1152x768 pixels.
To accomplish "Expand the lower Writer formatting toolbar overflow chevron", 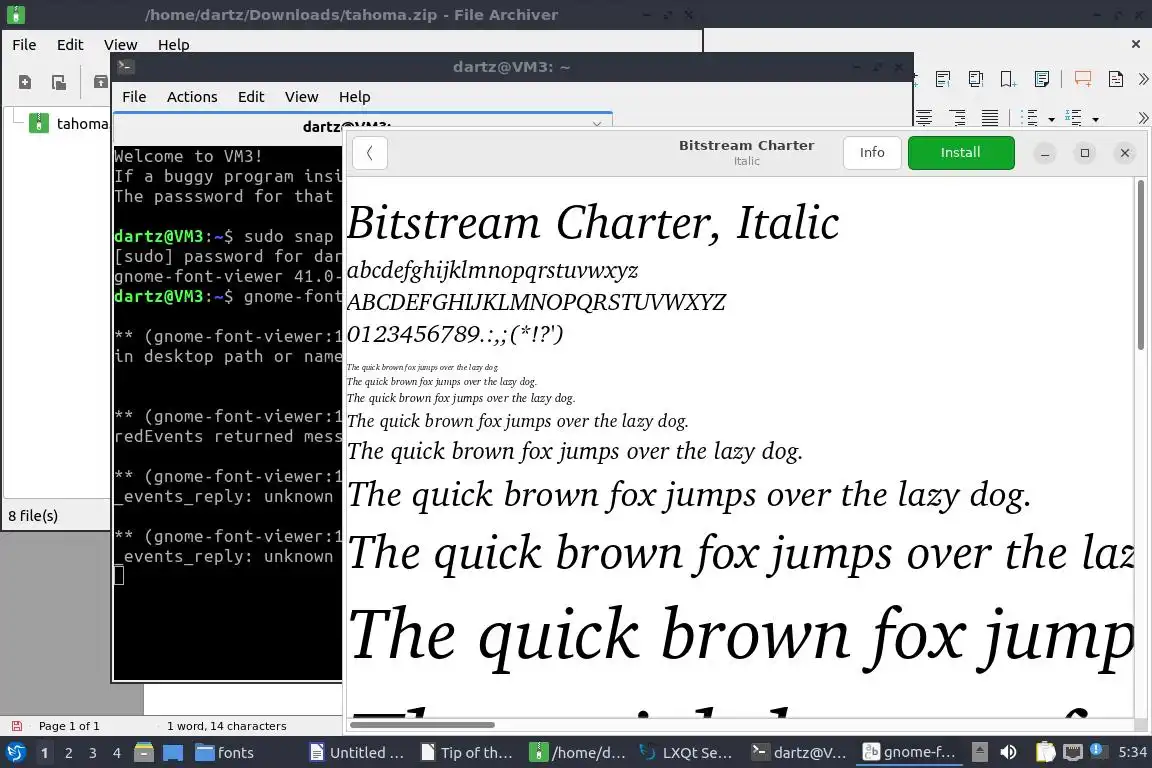I will [x=1143, y=118].
